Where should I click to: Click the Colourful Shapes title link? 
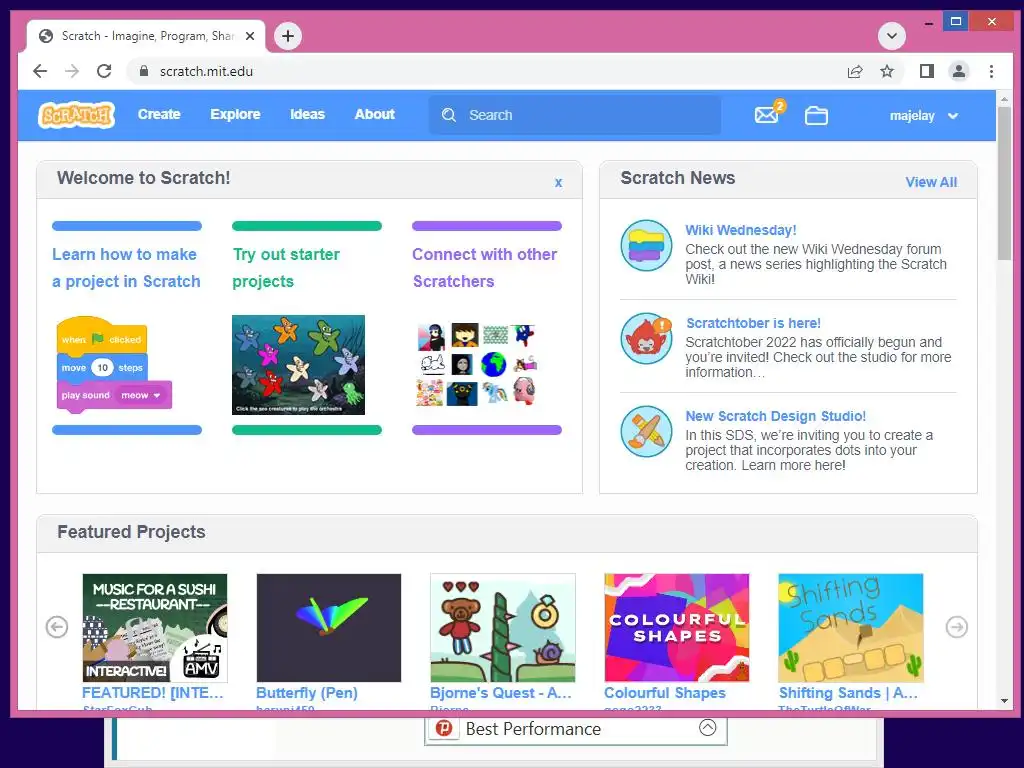click(x=665, y=693)
